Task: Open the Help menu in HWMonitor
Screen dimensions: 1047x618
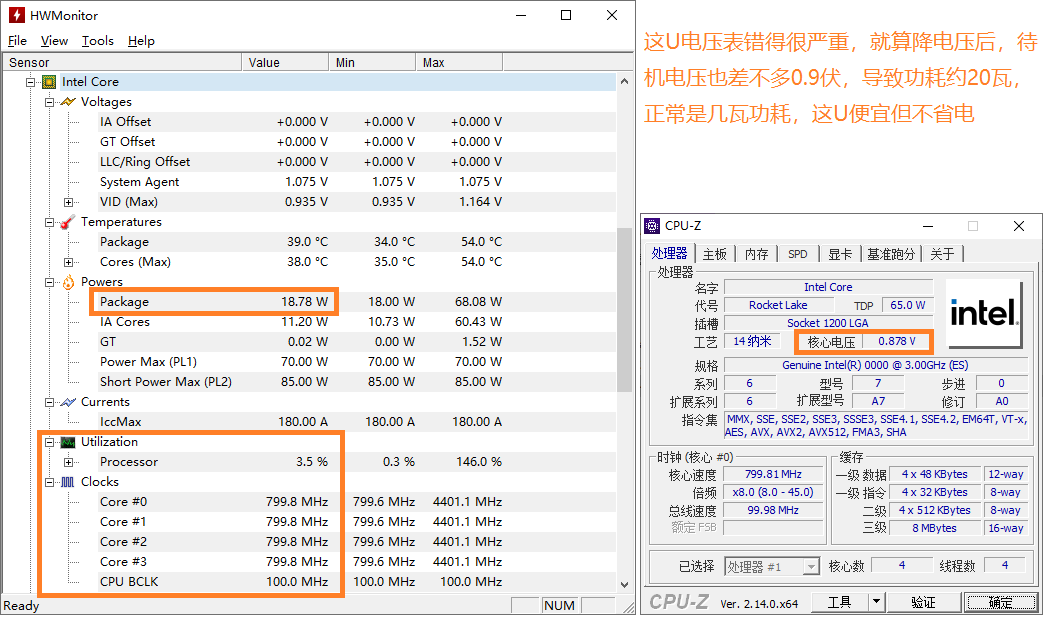Action: click(141, 41)
